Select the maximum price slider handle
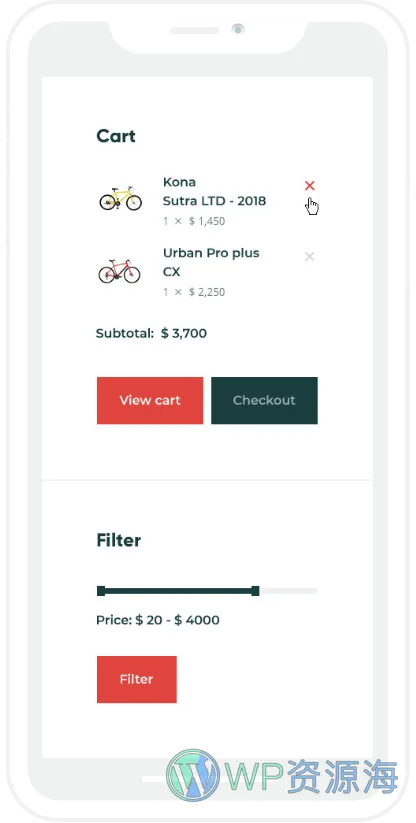This screenshot has height=823, width=416. click(x=255, y=591)
